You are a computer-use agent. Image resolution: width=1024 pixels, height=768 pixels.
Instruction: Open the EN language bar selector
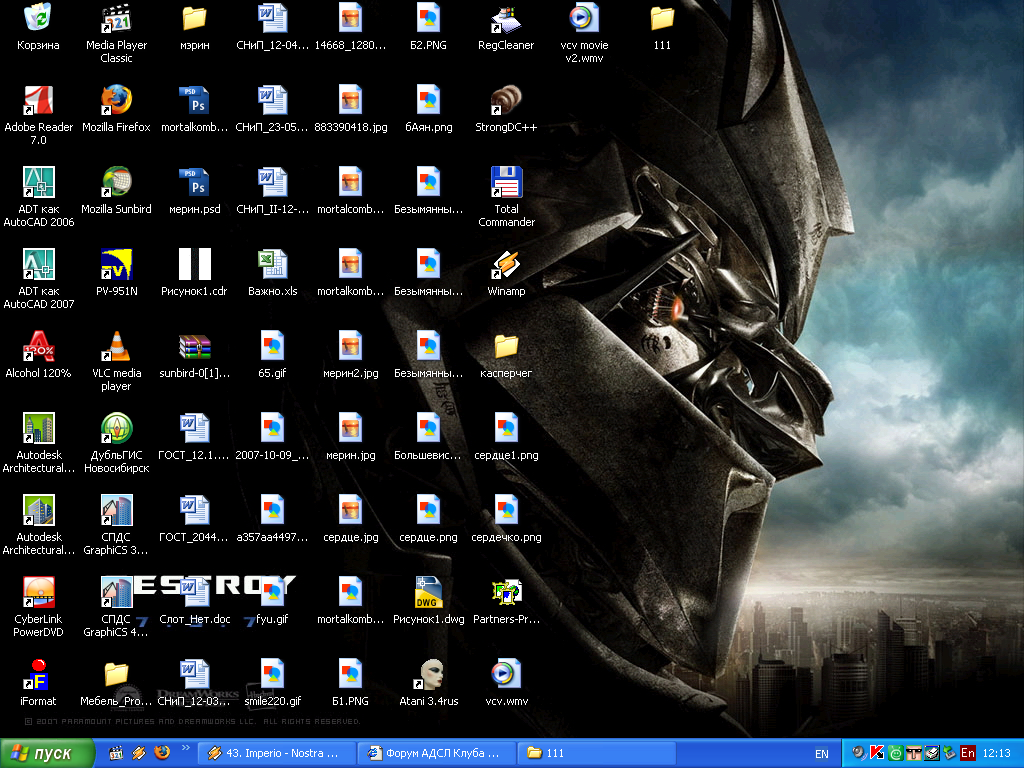pos(821,754)
